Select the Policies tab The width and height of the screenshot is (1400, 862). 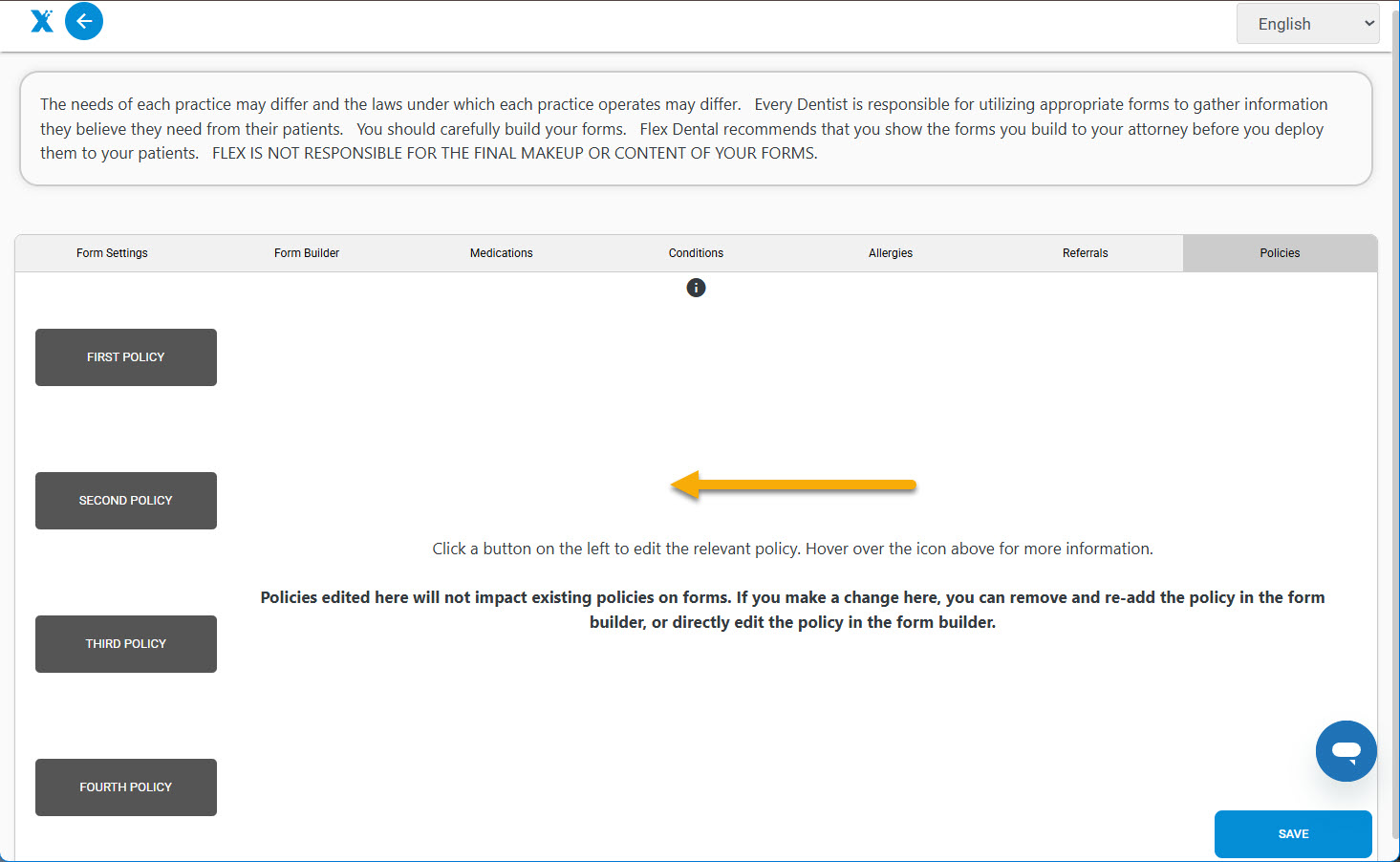tap(1280, 253)
